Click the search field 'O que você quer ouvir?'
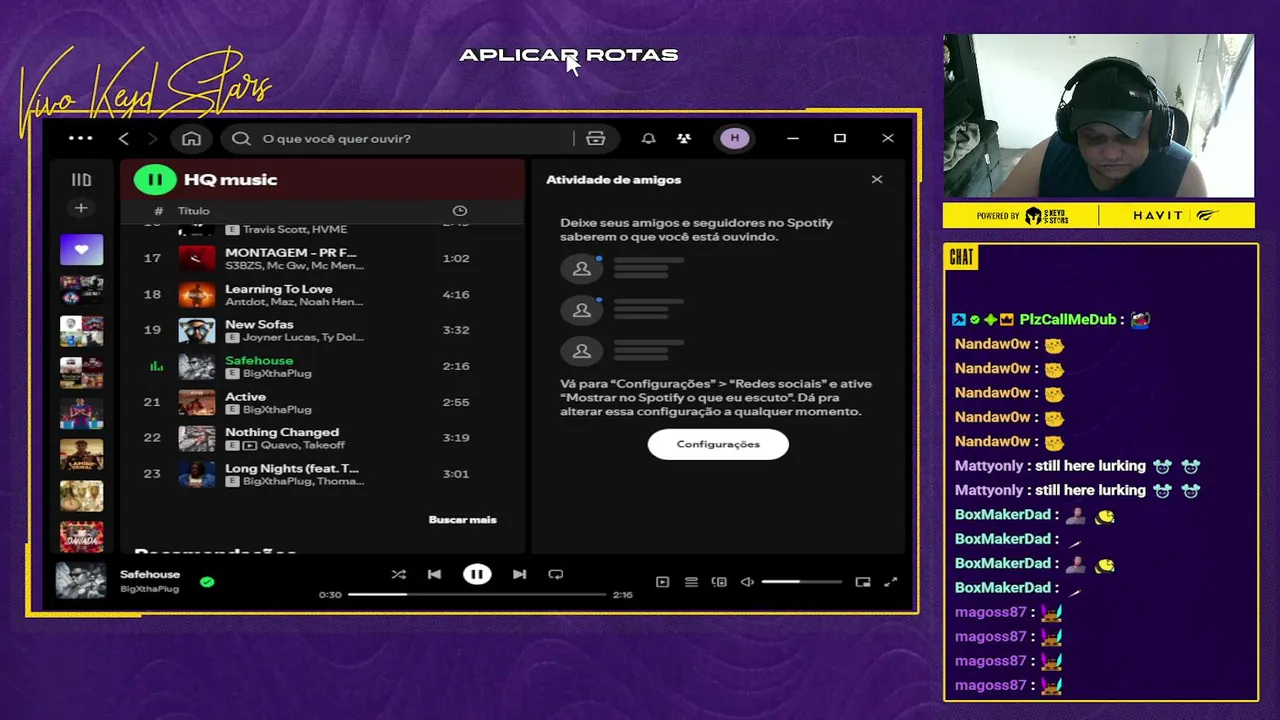The image size is (1280, 720). (400, 138)
